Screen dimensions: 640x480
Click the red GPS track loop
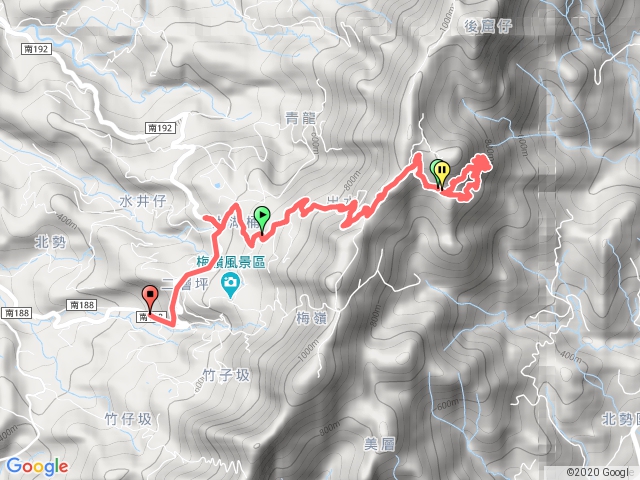465,178
